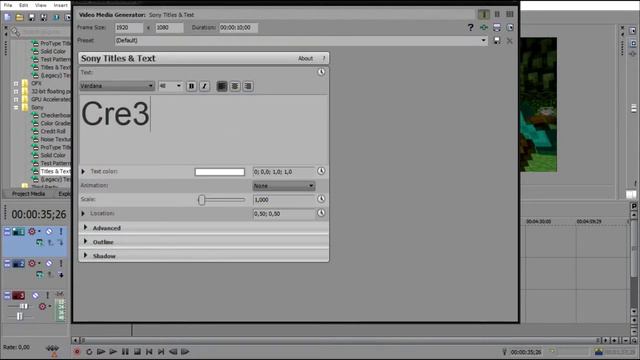Click the second view mode icon at top right
640x360 pixels.
[497, 14]
